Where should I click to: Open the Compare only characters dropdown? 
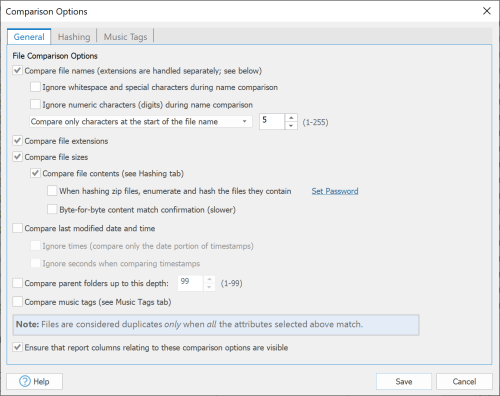click(140, 122)
